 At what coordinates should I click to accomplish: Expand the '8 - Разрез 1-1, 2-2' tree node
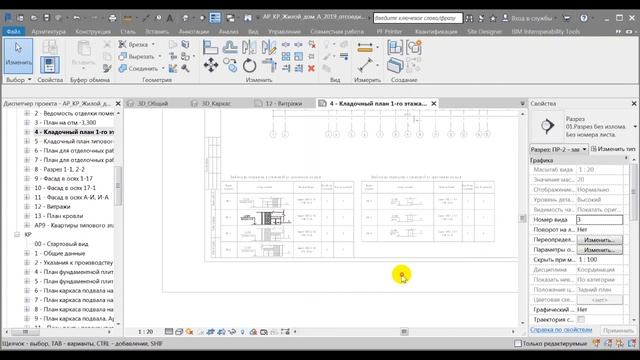27,169
